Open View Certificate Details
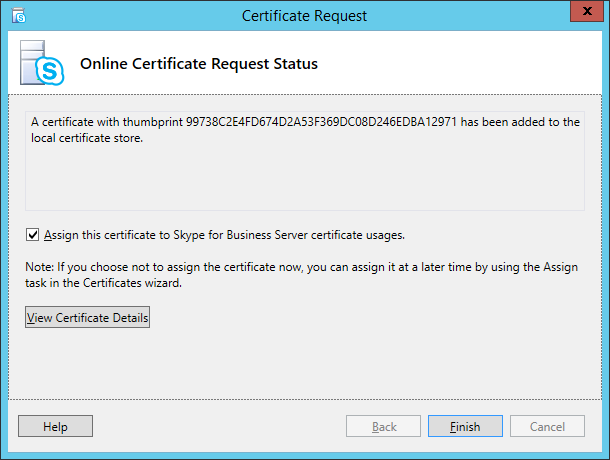Screen dimensions: 610x460 [x=88, y=317]
